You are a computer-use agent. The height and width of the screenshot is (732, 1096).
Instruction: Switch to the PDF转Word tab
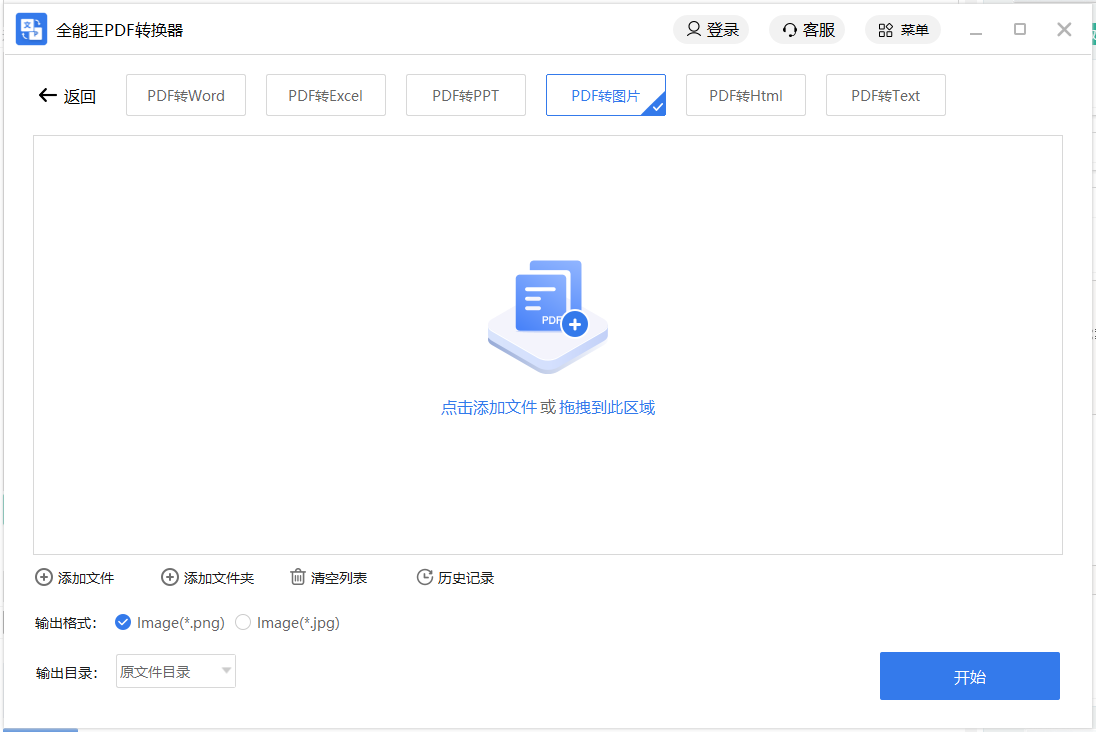pyautogui.click(x=185, y=94)
